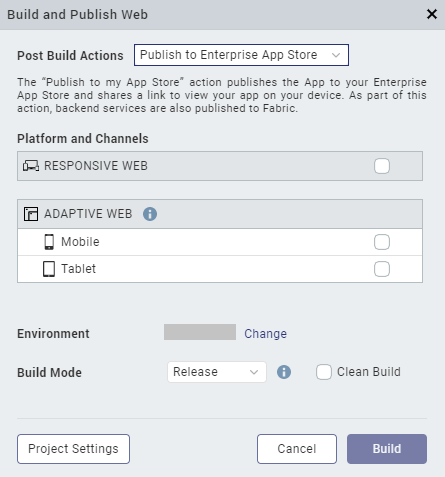Screen dimensions: 445x477
Task: Click the Build button
Action: point(387,449)
